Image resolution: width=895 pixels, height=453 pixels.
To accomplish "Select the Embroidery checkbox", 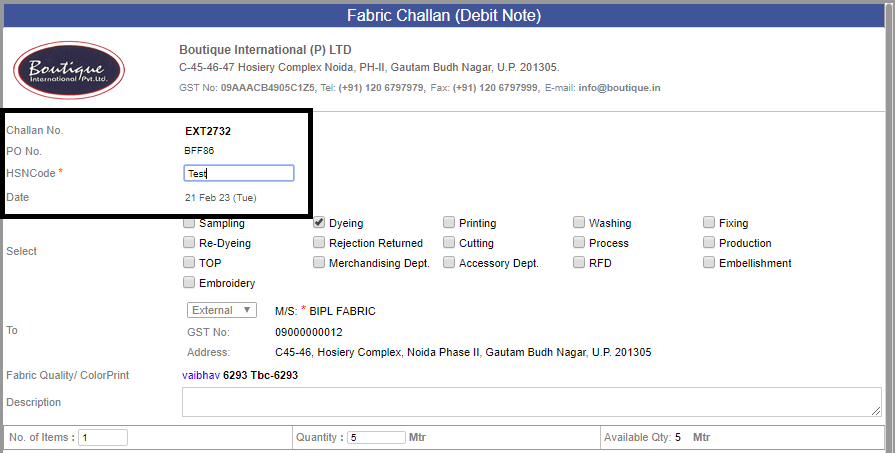I will [189, 282].
